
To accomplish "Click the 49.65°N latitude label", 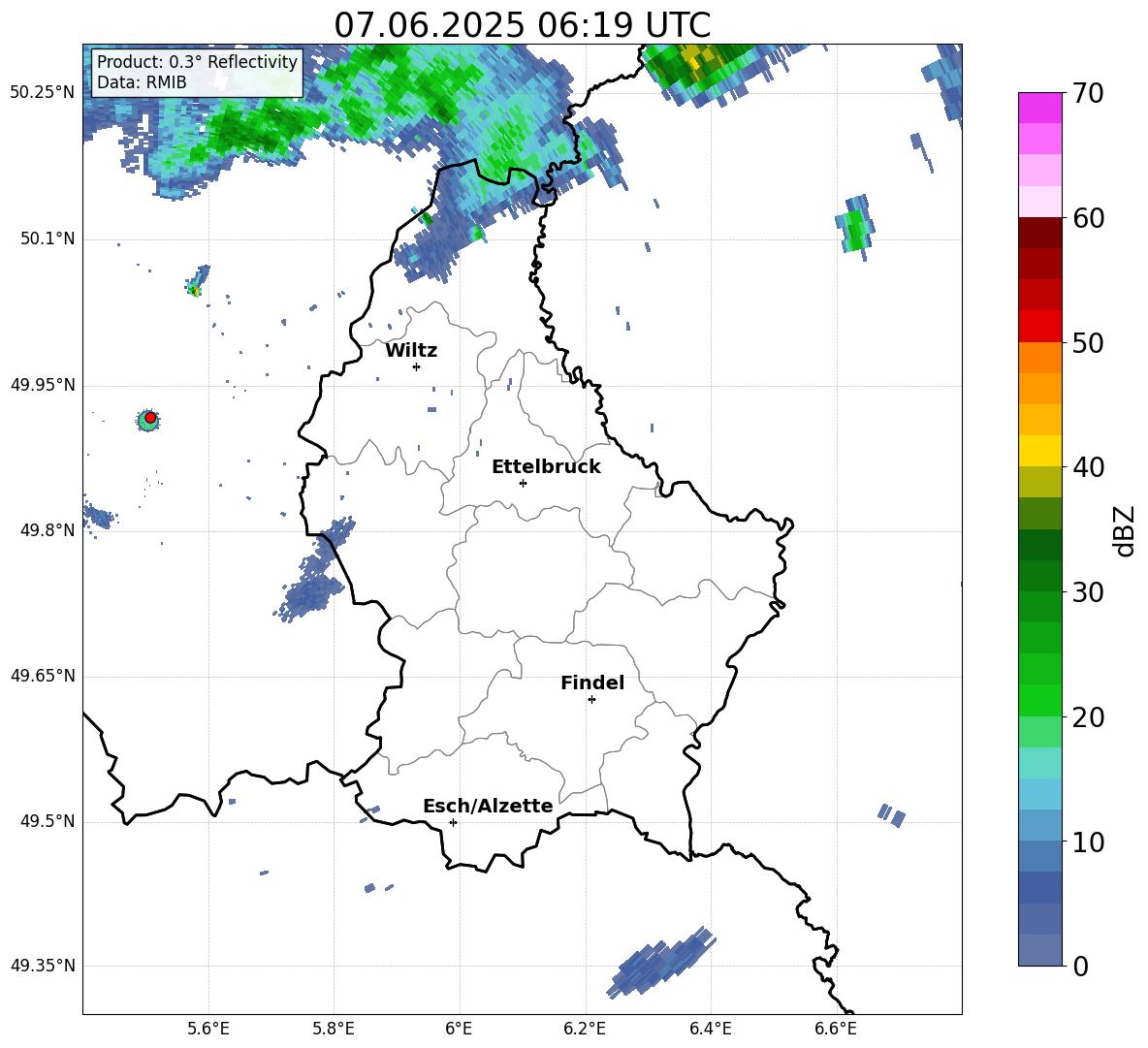I will 43,676.
